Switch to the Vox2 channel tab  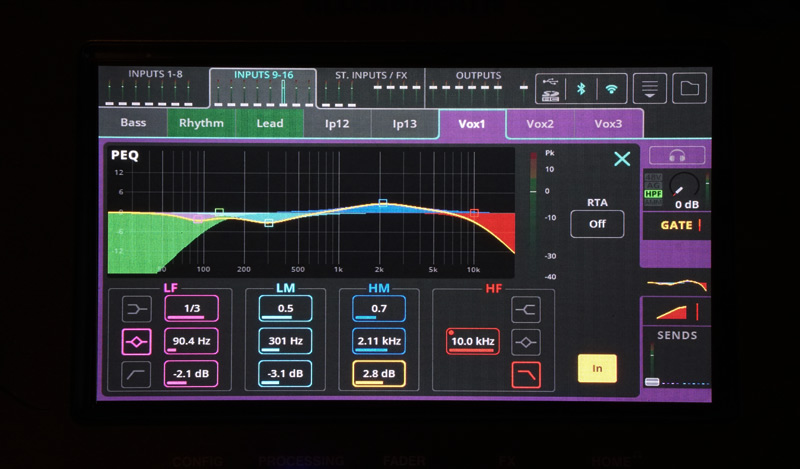pyautogui.click(x=540, y=124)
